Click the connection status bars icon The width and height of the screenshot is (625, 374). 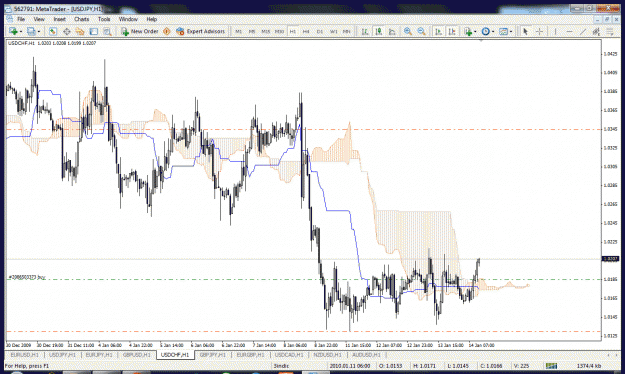tap(551, 366)
